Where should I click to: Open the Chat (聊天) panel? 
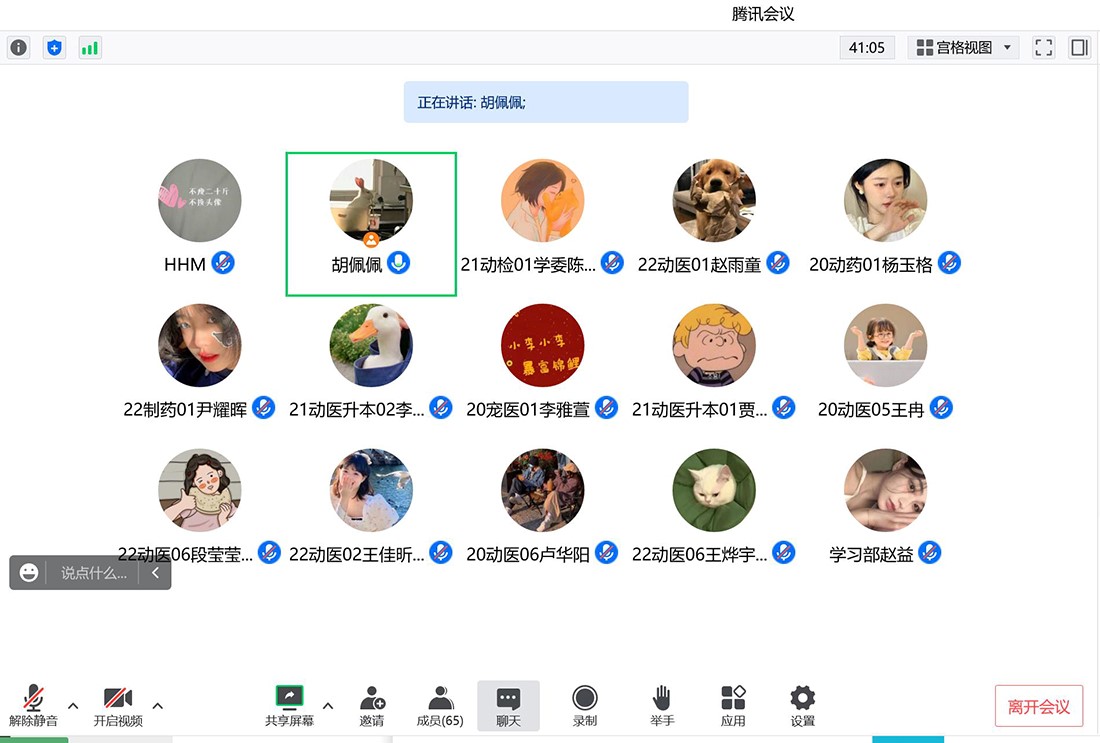point(508,705)
